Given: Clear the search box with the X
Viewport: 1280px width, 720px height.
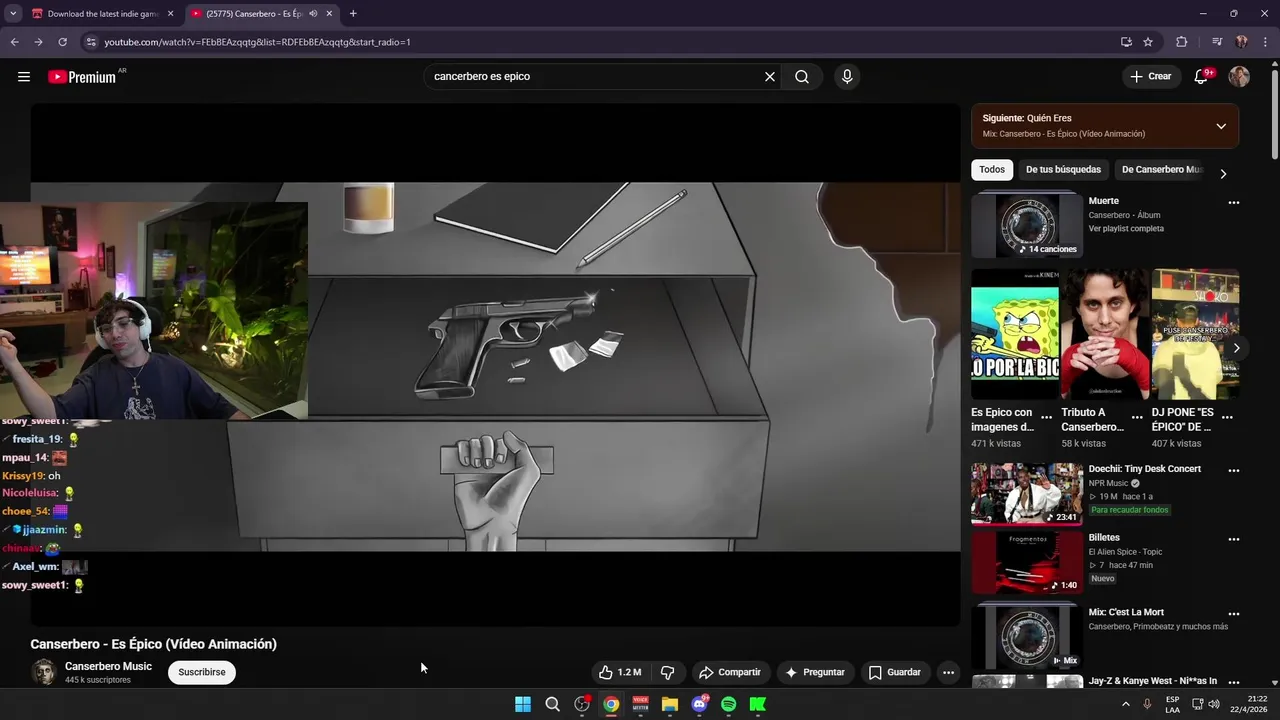Looking at the screenshot, I should [770, 77].
